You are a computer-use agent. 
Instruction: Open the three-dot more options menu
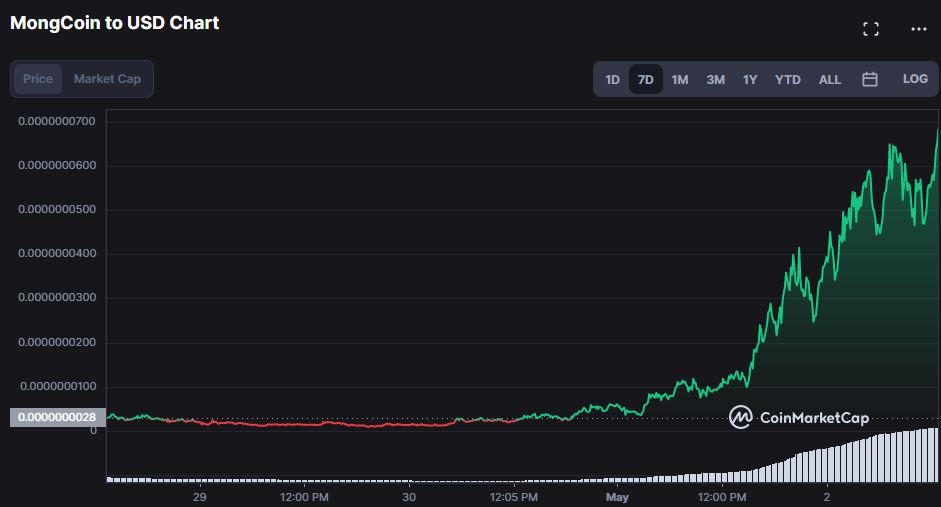tap(918, 29)
